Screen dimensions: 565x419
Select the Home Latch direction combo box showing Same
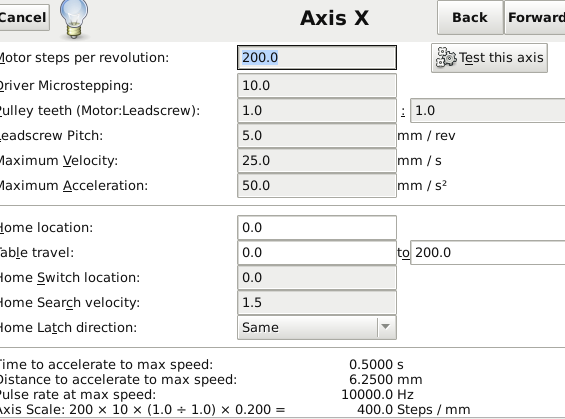(317, 327)
